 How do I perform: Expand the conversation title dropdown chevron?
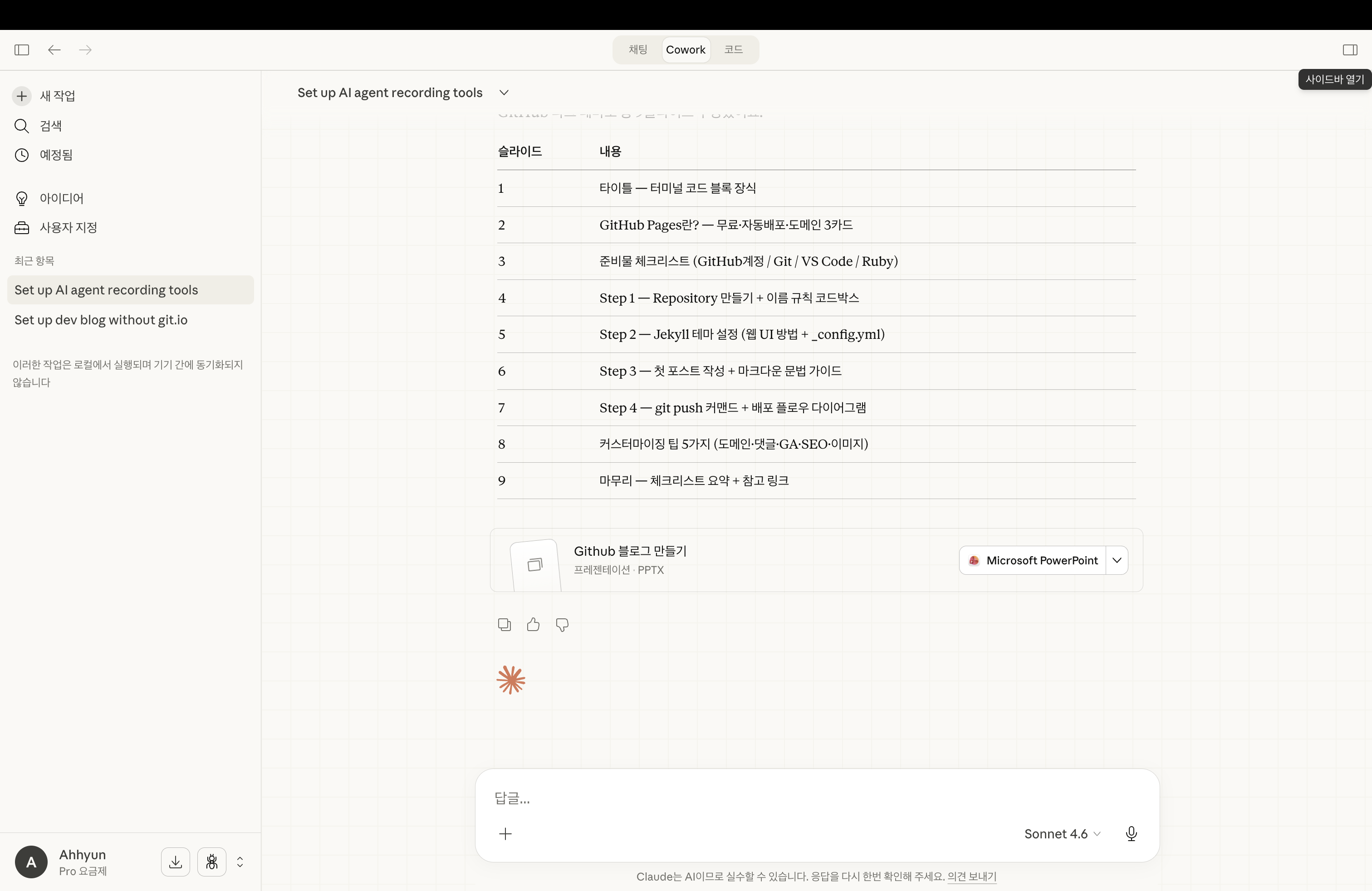pyautogui.click(x=504, y=93)
